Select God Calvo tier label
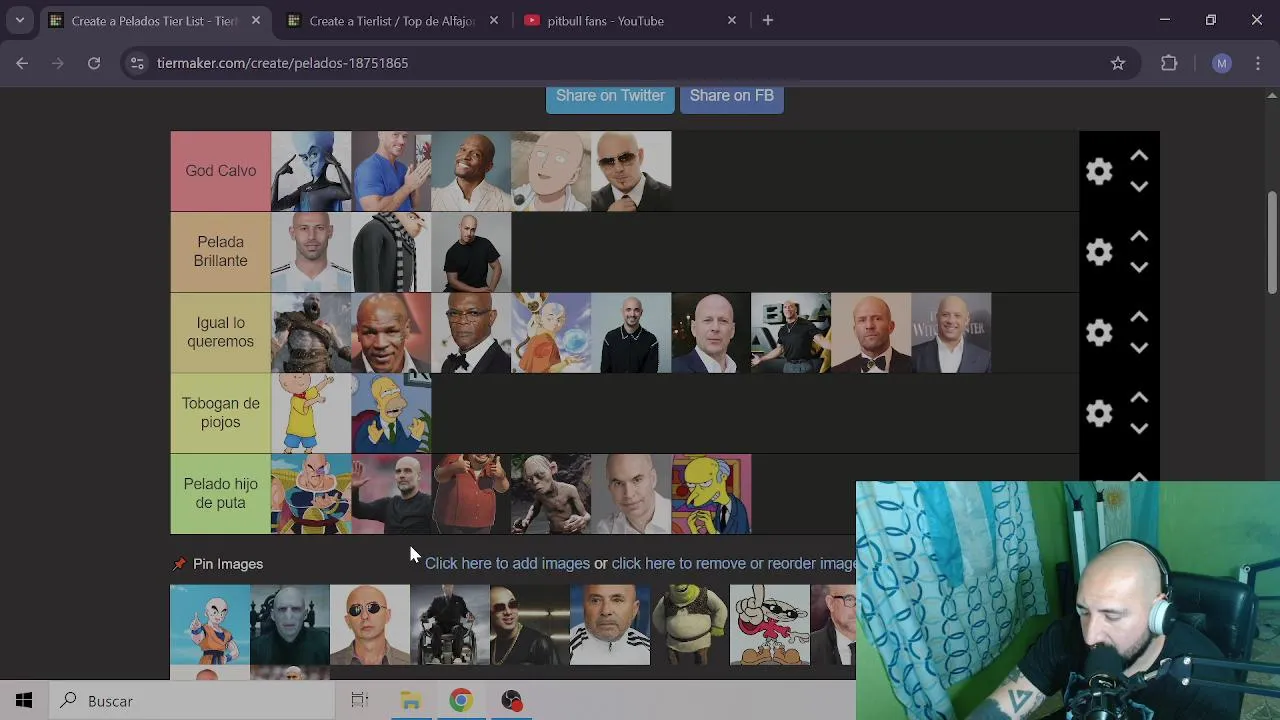The width and height of the screenshot is (1280, 720). pos(220,171)
